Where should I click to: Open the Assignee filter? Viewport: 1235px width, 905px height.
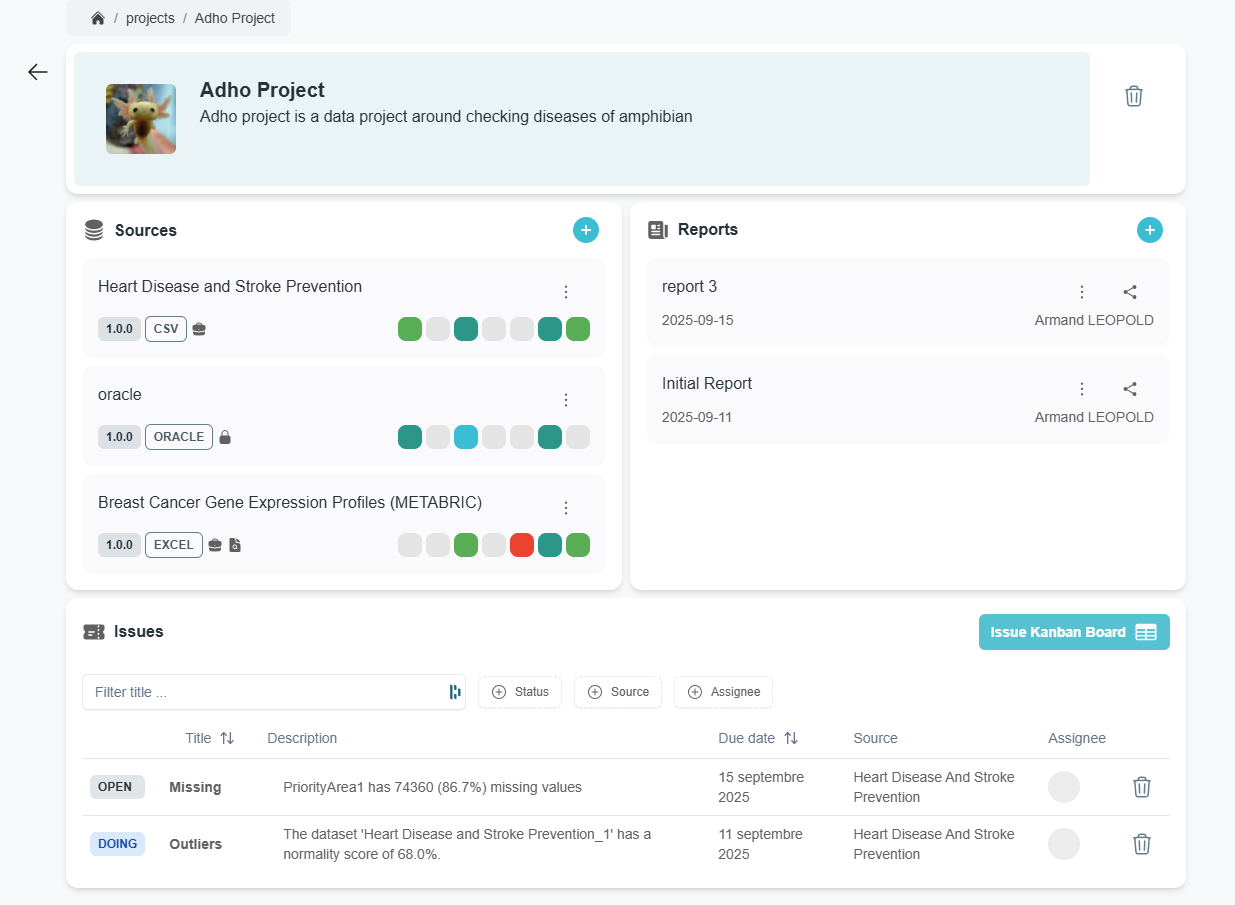point(723,692)
